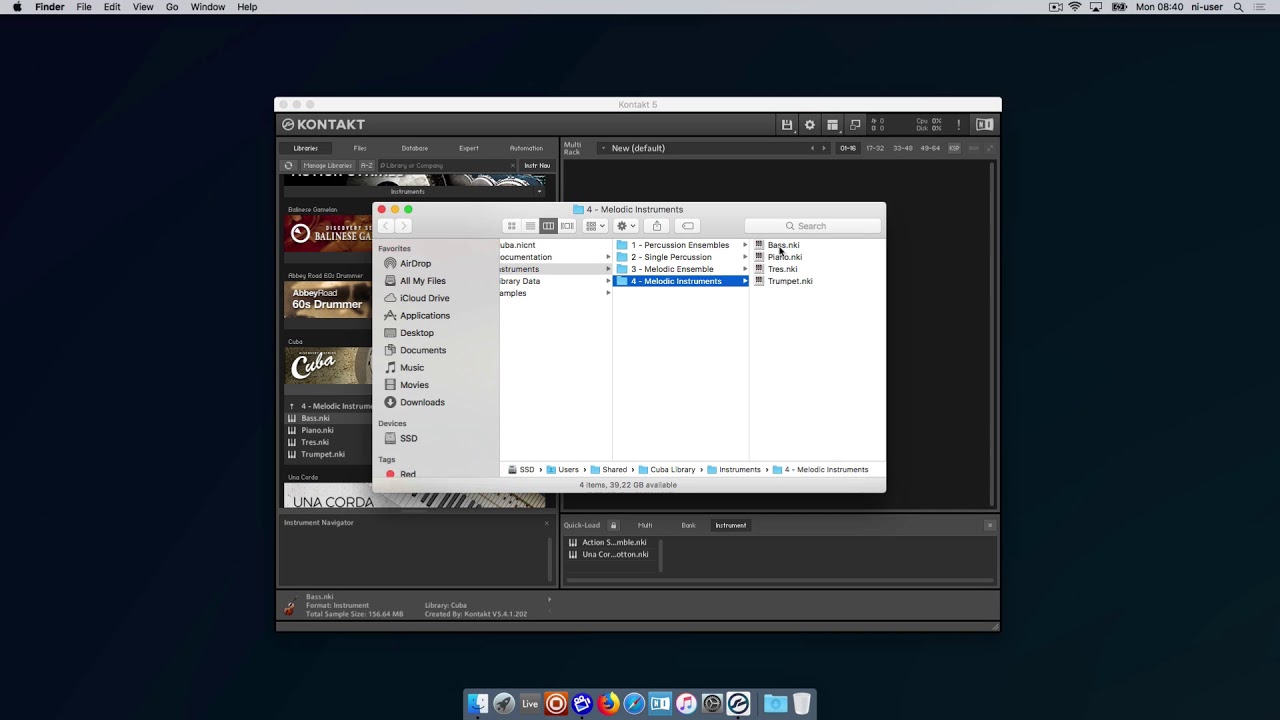Image resolution: width=1280 pixels, height=720 pixels.
Task: Toggle the Instr Nav button
Action: (x=537, y=165)
